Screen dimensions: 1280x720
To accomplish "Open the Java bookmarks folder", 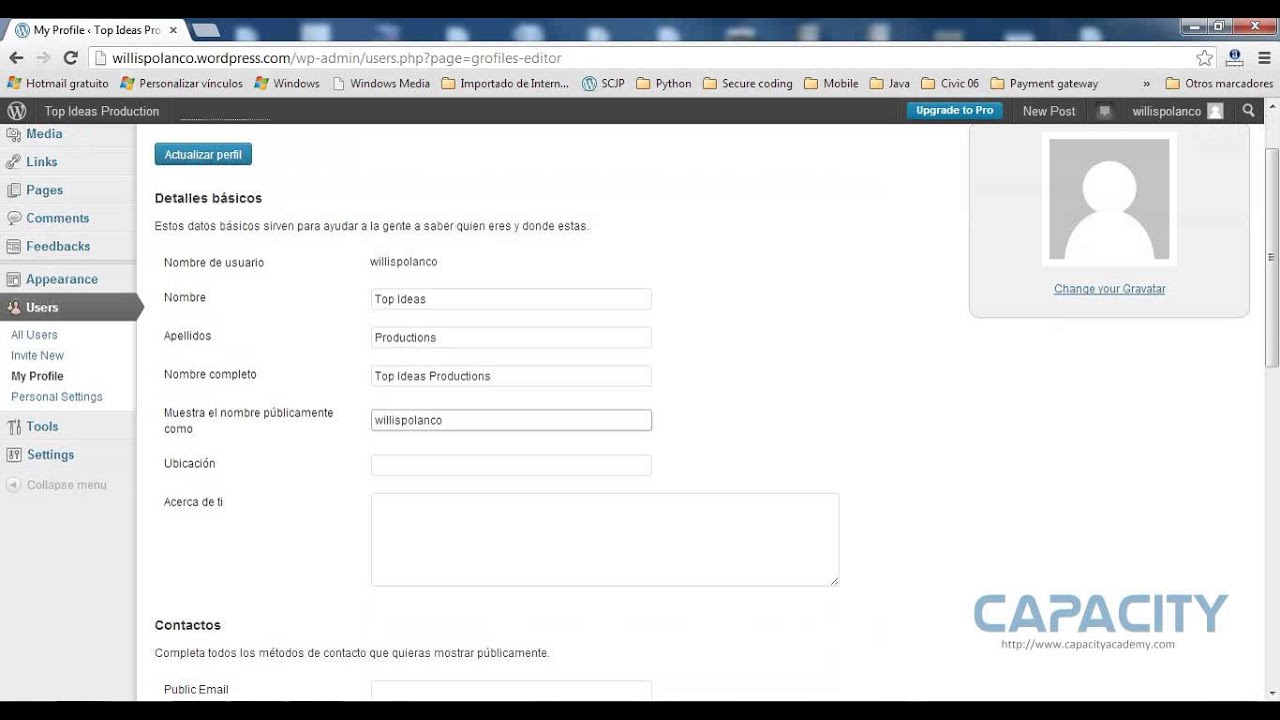I will (x=890, y=84).
